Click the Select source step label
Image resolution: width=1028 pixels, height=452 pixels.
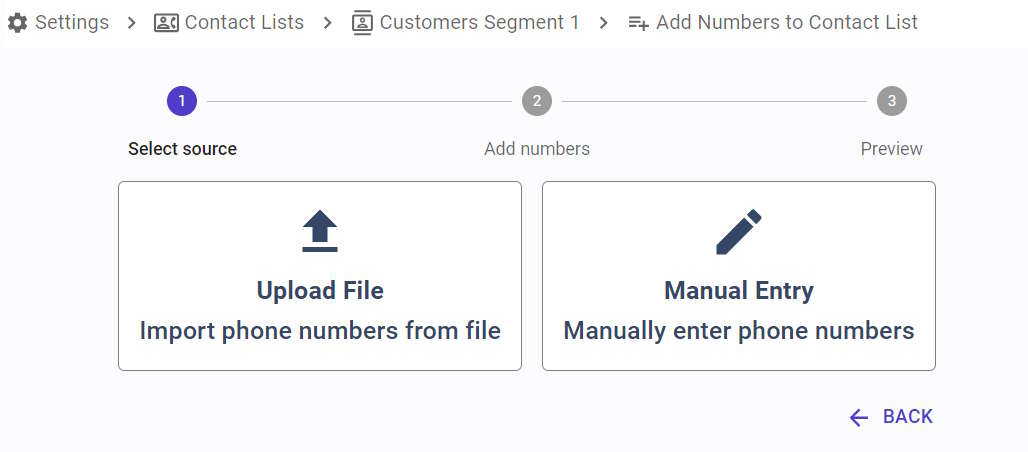click(182, 149)
